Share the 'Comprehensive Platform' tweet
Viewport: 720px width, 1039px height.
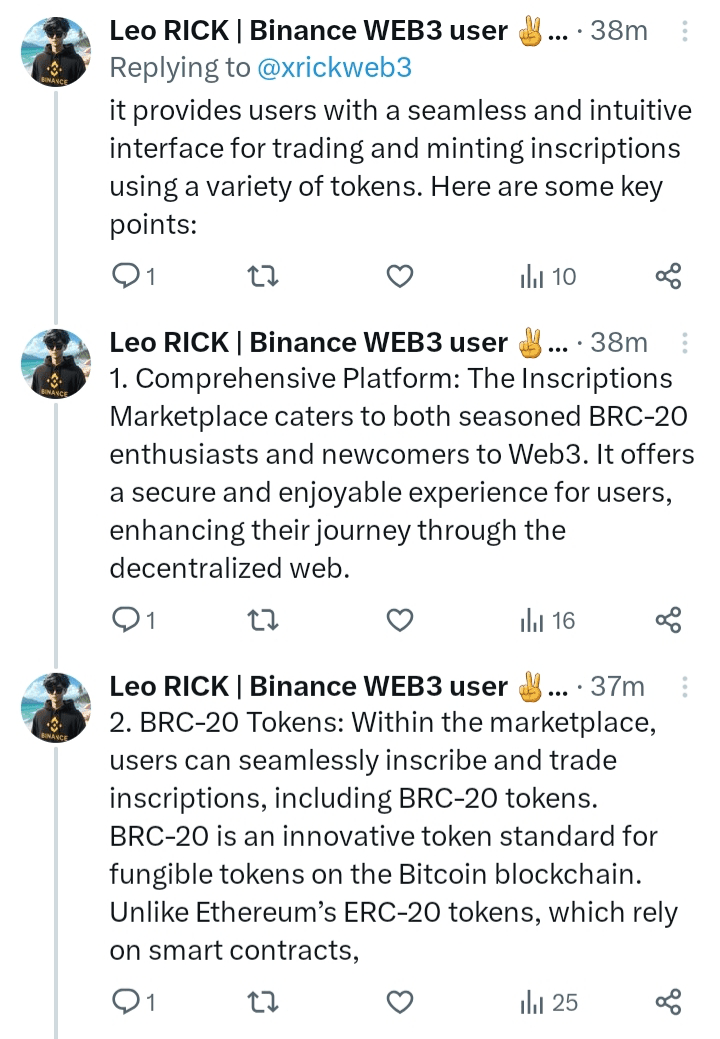click(x=668, y=620)
